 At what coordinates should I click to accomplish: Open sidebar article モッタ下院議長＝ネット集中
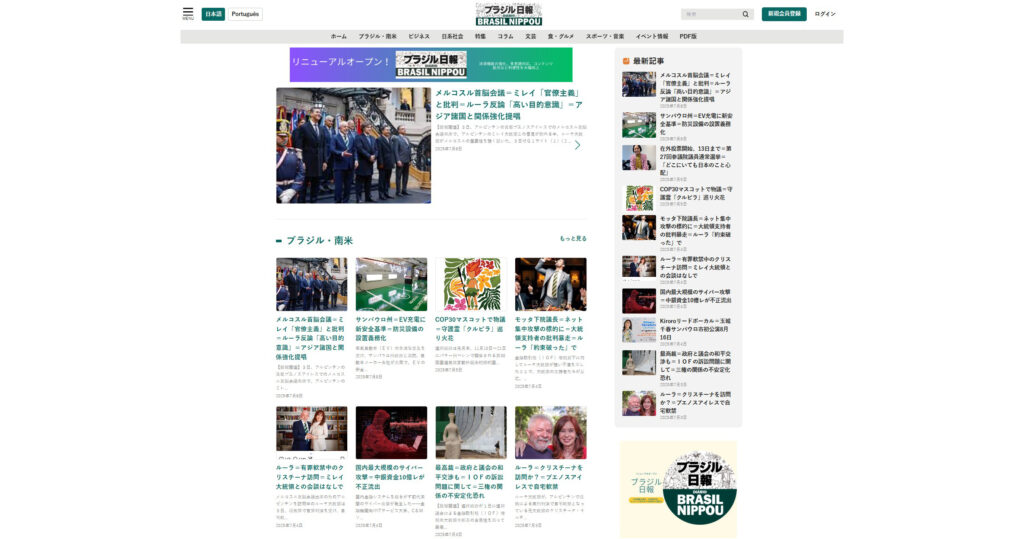point(696,231)
